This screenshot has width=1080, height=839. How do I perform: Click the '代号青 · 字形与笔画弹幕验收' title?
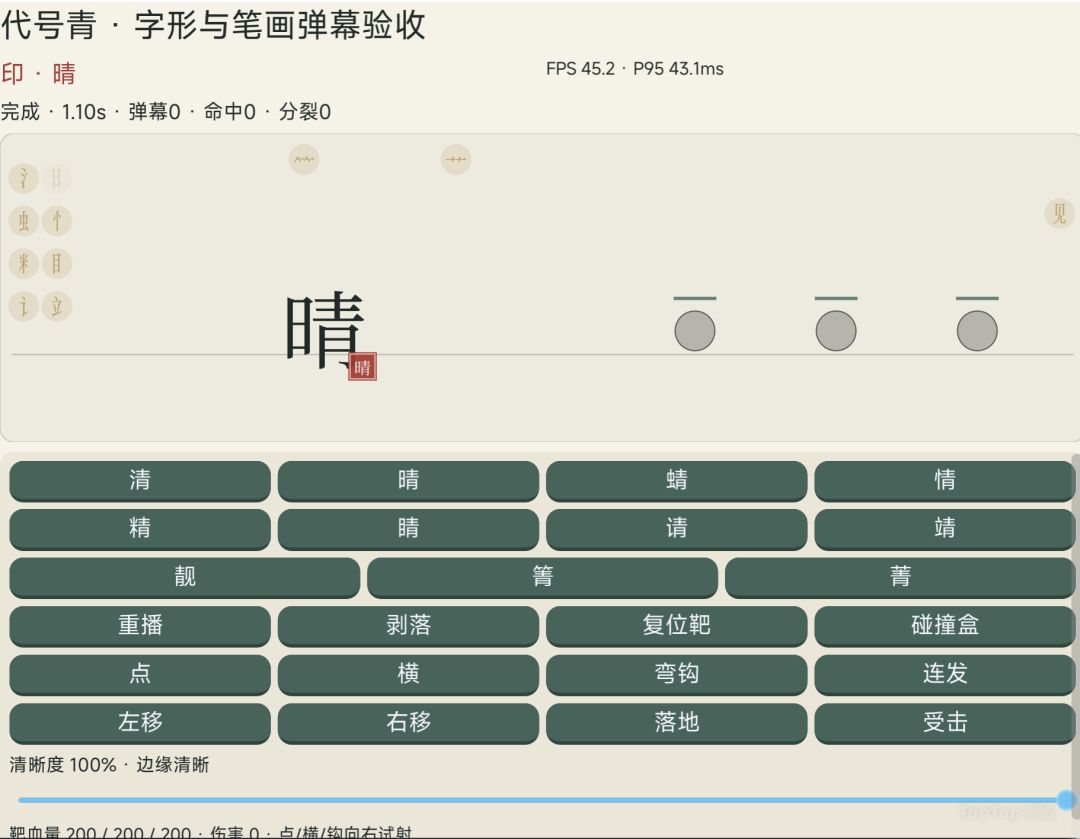coord(213,25)
